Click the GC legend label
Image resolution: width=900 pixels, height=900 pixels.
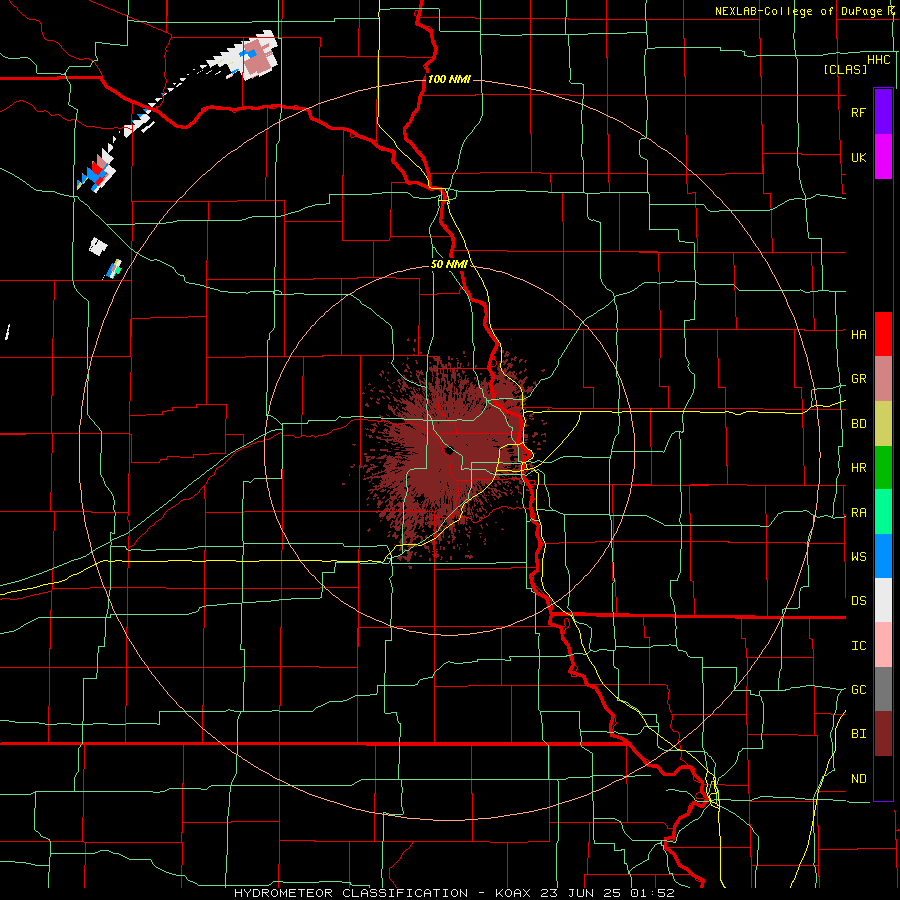858,690
